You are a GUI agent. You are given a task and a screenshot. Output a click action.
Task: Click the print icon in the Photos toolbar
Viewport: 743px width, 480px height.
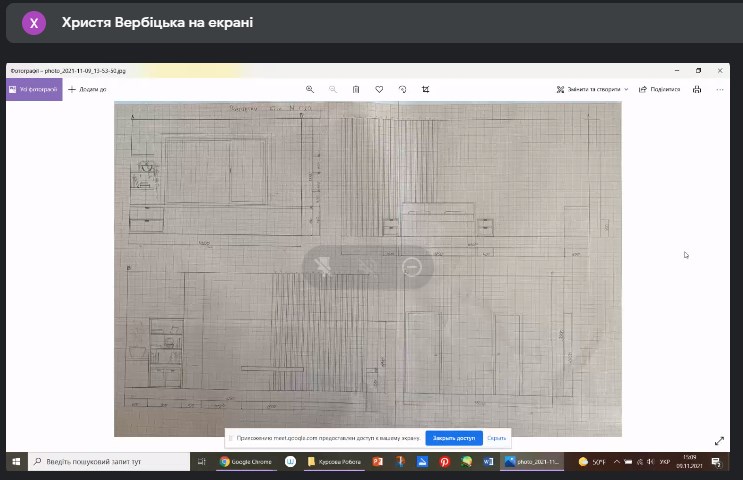pos(696,89)
